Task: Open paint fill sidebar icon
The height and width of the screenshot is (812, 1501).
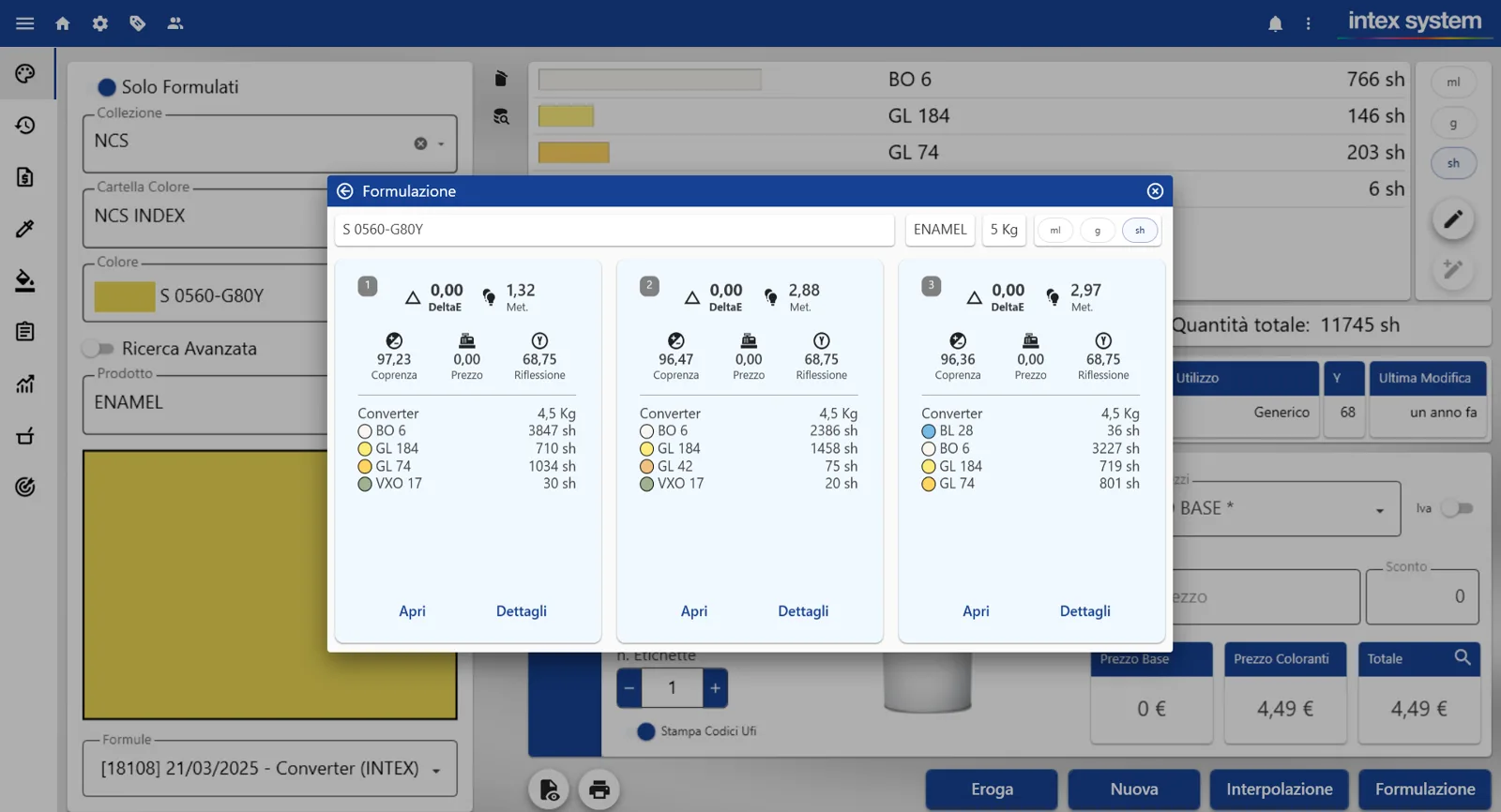Action: pos(25,280)
